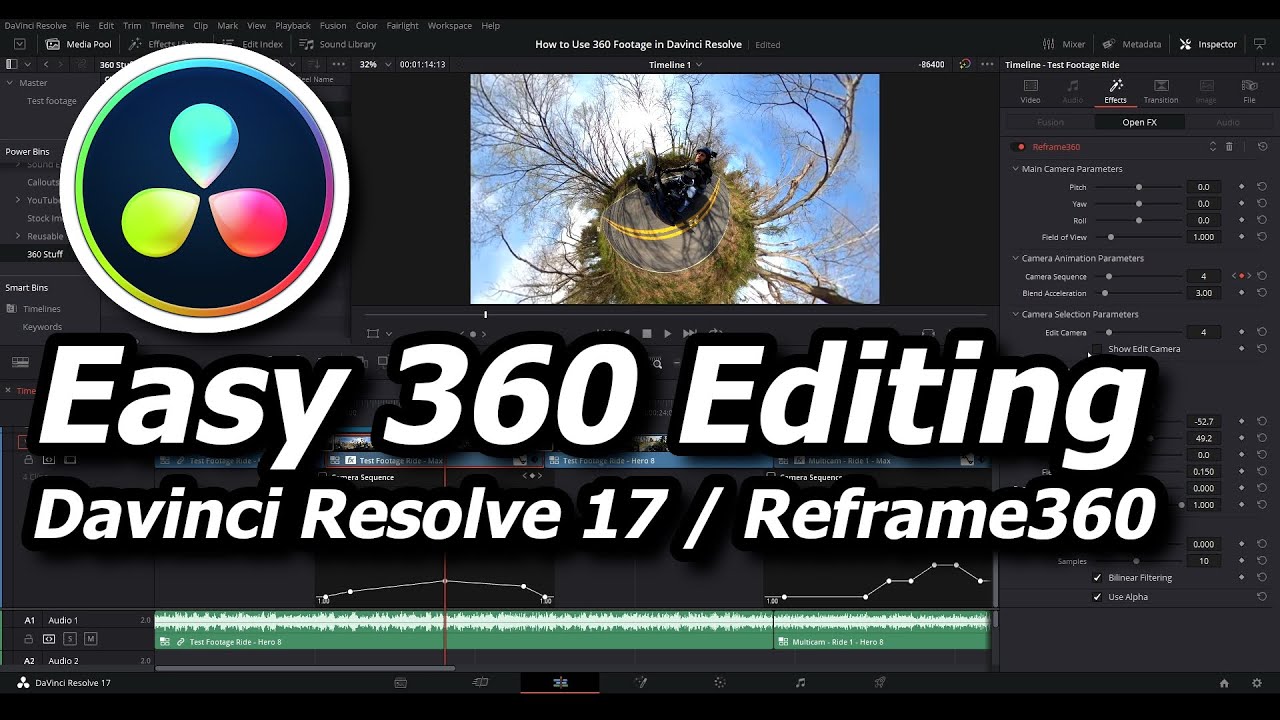The image size is (1280, 720).
Task: Toggle the Media Pool panel
Action: (79, 44)
